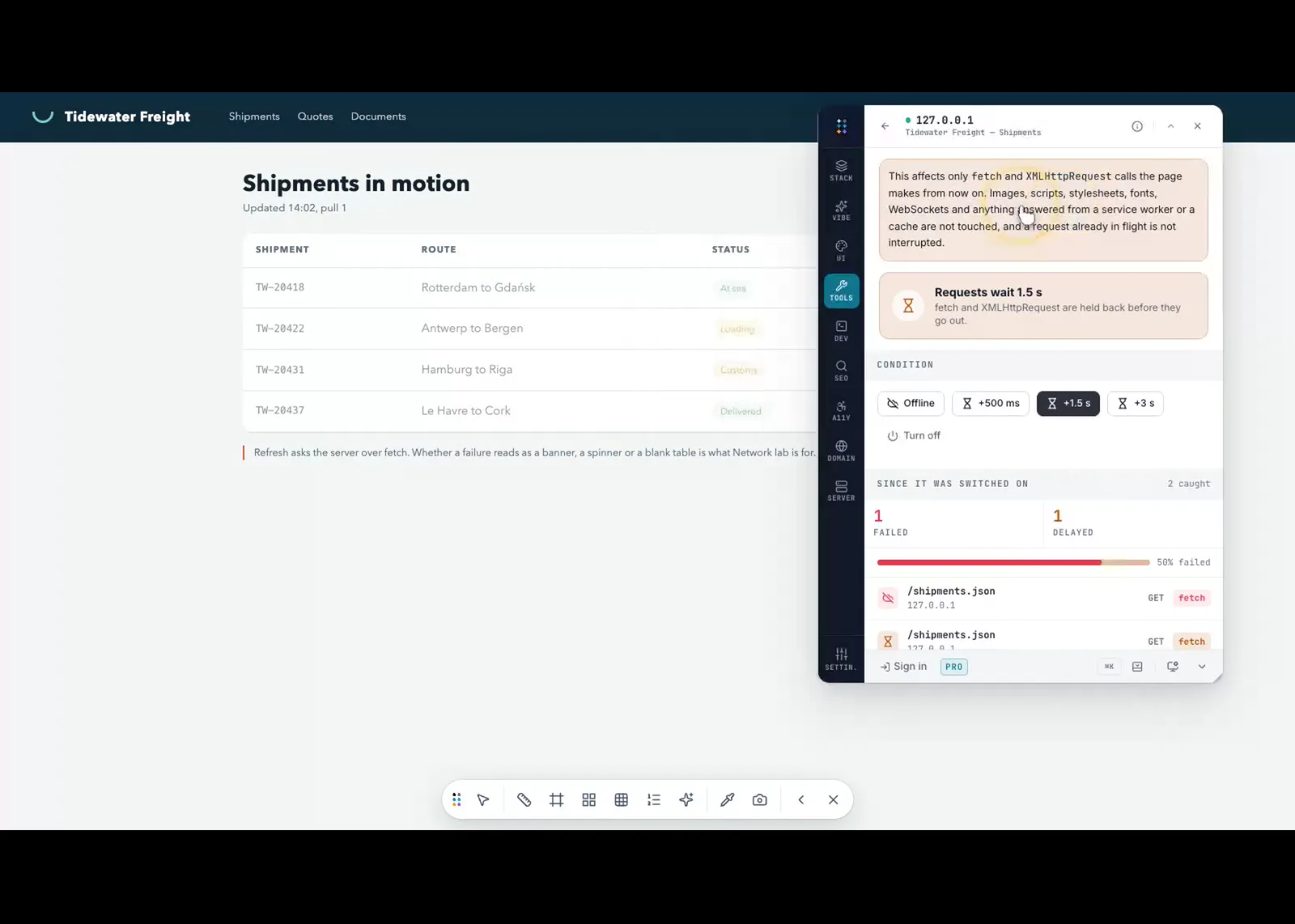Select the cursor inspect tool in bottom toolbar

pyautogui.click(x=483, y=799)
